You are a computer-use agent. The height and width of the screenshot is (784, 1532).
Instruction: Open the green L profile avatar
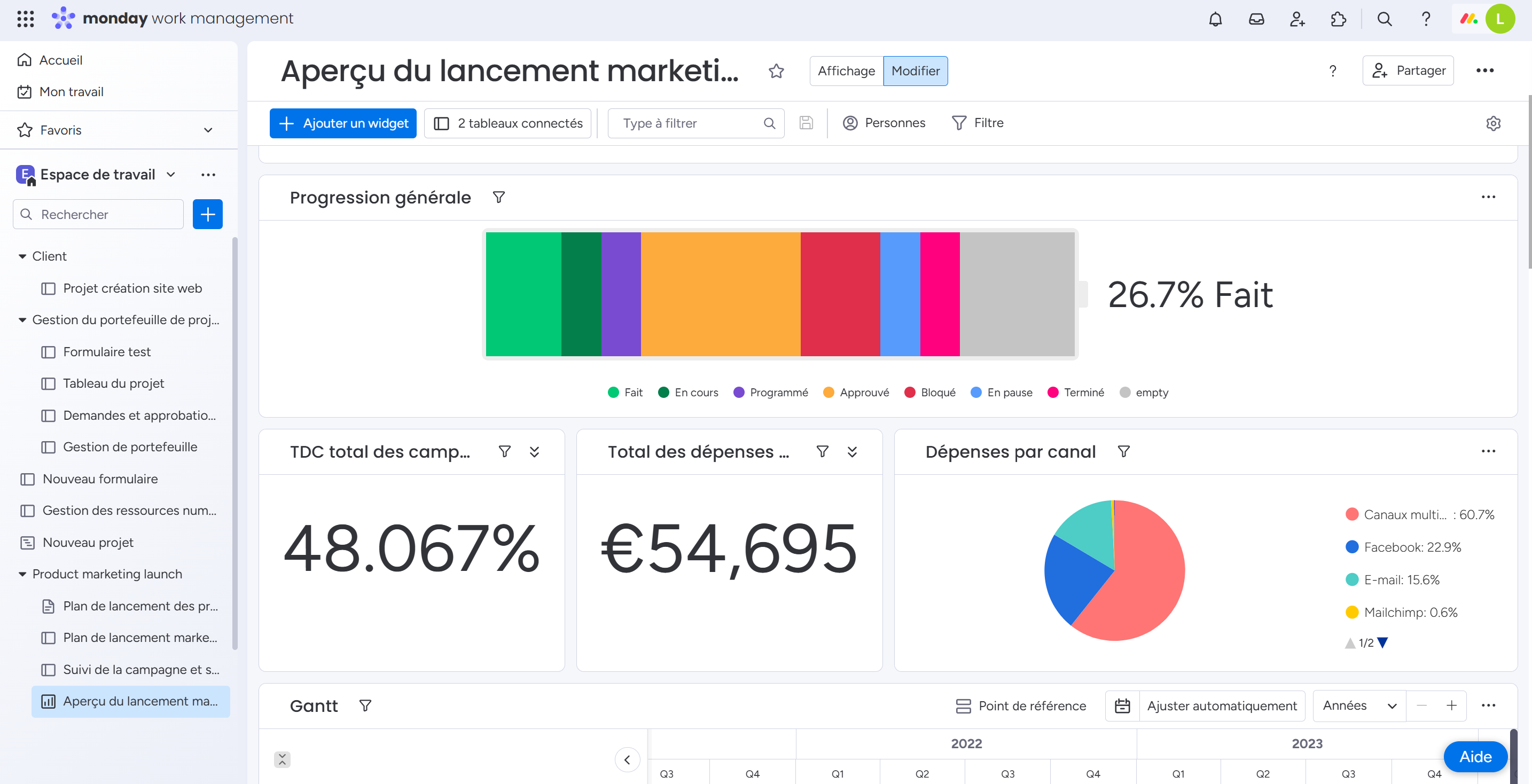(x=1499, y=19)
